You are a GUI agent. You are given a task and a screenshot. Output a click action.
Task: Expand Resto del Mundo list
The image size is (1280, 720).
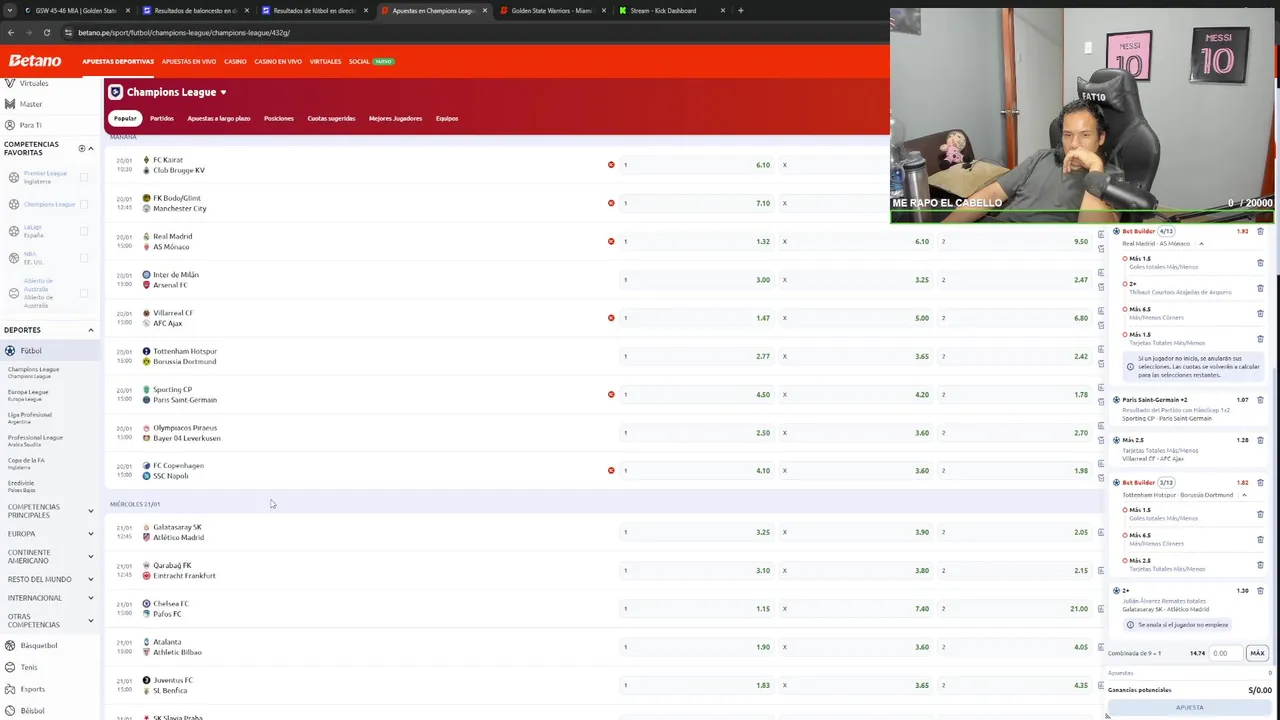(90, 579)
